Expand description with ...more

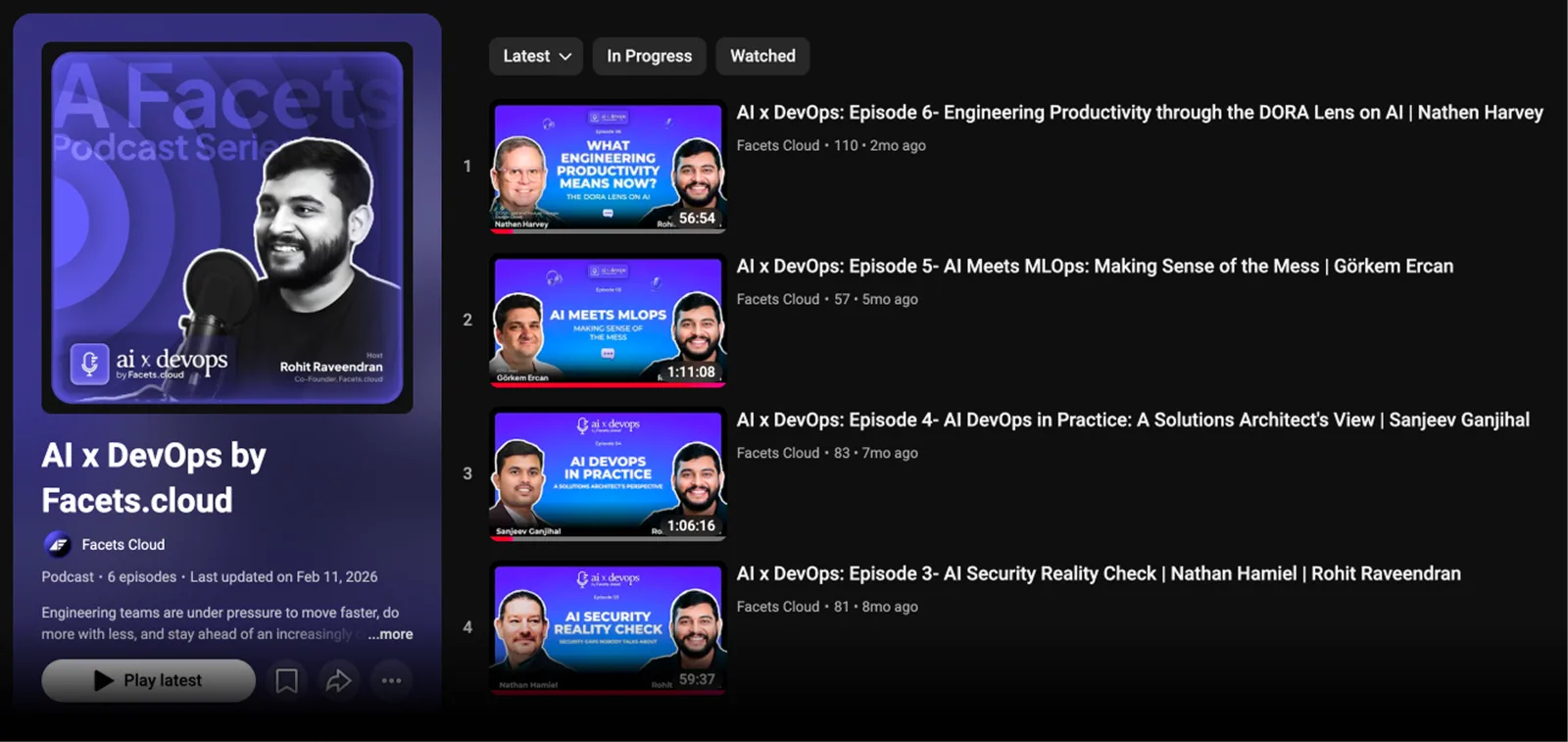[x=390, y=634]
